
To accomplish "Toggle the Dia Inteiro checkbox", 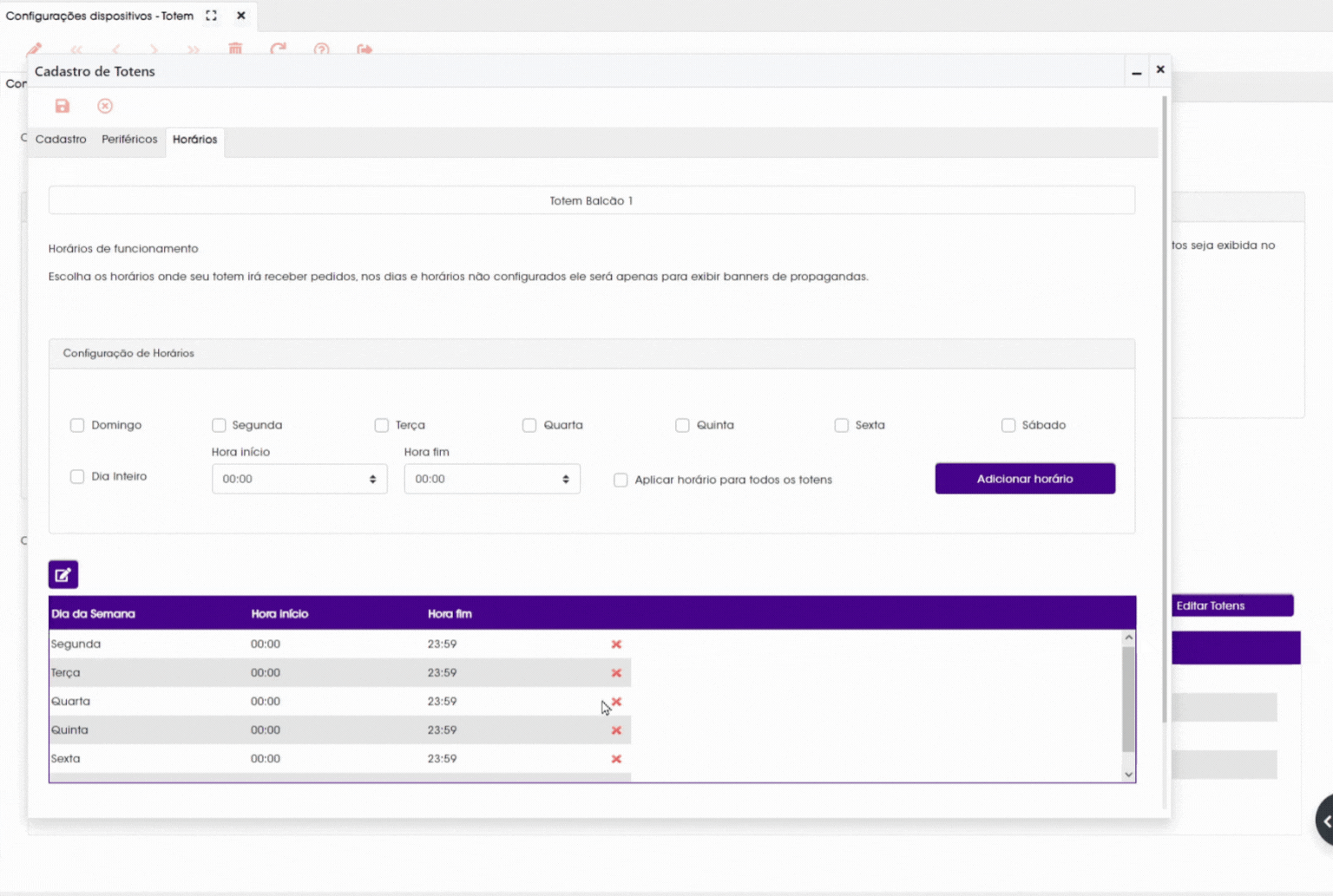I will (x=77, y=476).
